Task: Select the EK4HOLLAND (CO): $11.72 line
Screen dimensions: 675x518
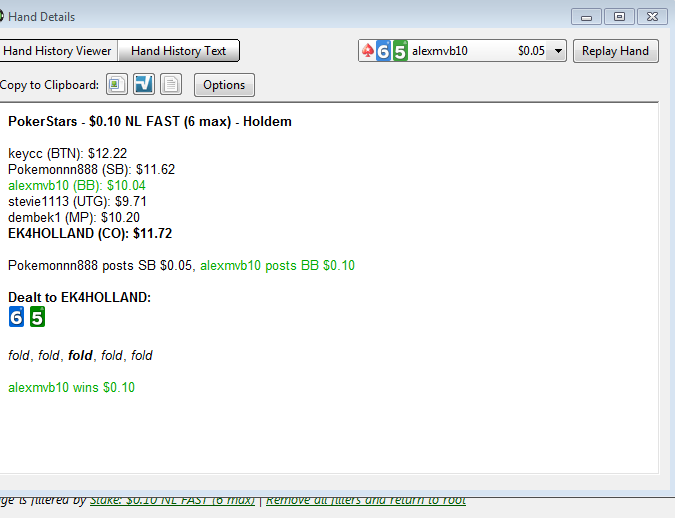Action: (x=90, y=233)
